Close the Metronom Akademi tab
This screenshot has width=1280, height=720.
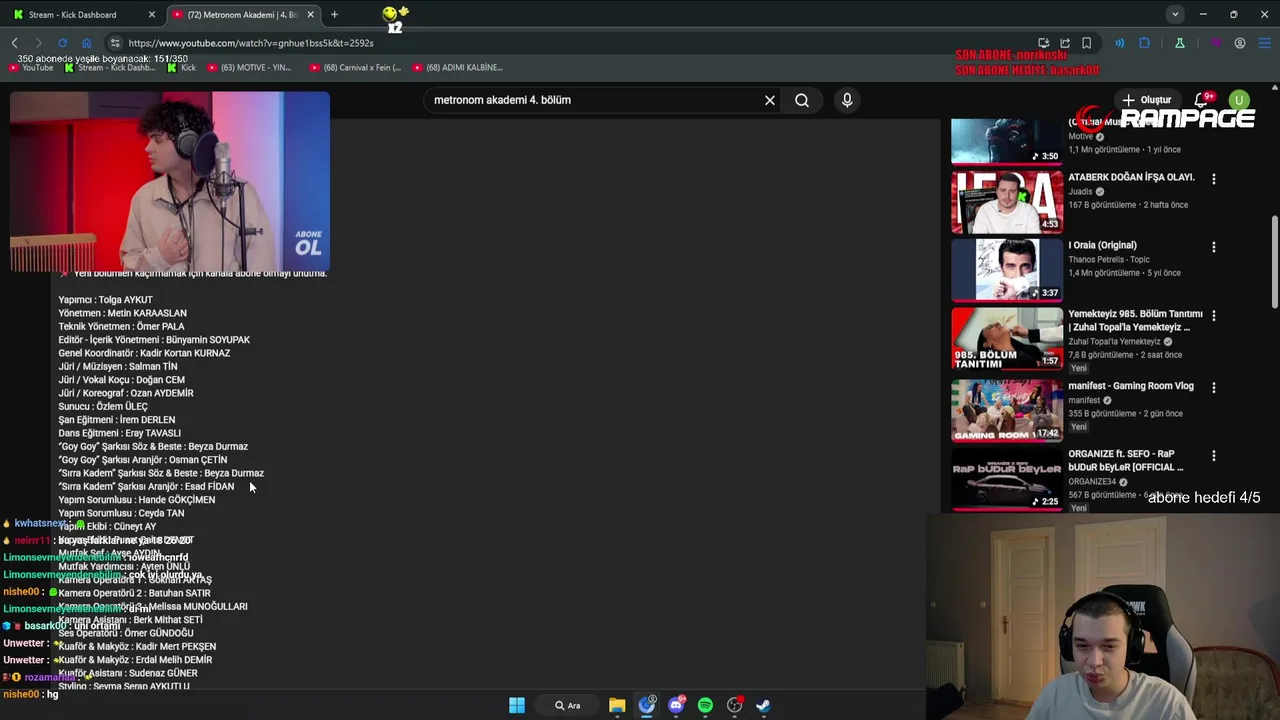click(x=311, y=15)
